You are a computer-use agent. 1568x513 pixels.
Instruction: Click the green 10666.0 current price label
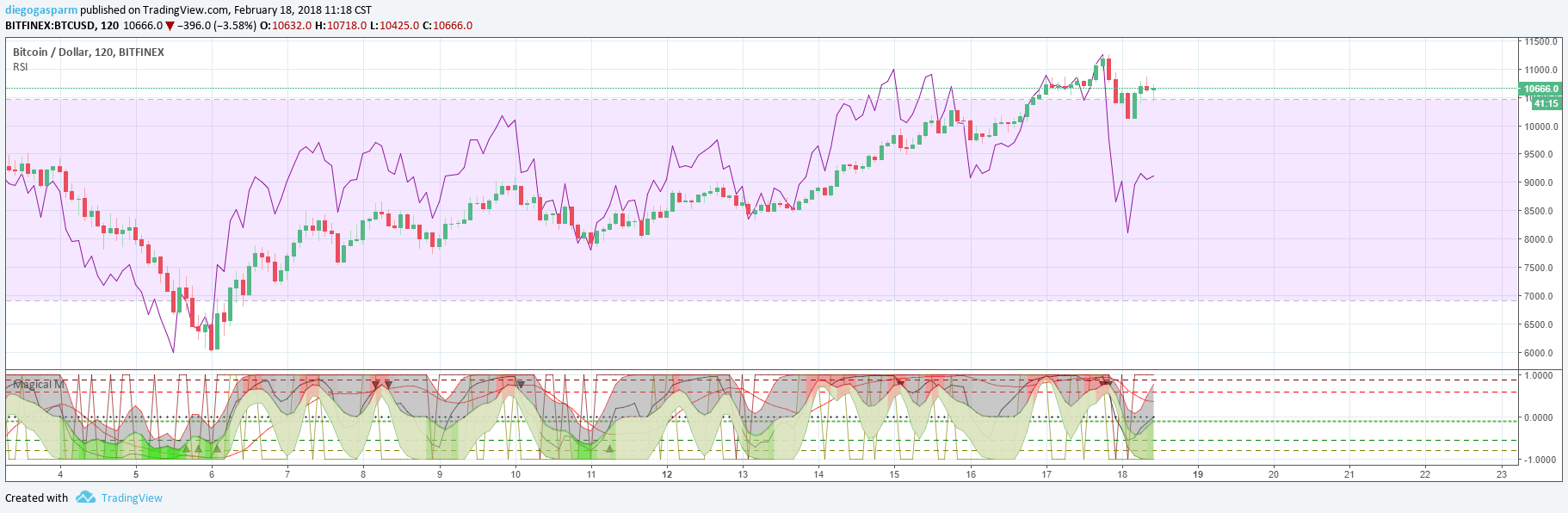[1540, 89]
